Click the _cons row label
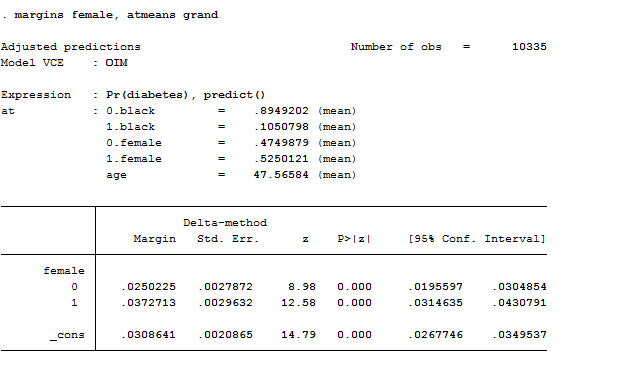Screen dimensions: 629x371 (x=67, y=335)
